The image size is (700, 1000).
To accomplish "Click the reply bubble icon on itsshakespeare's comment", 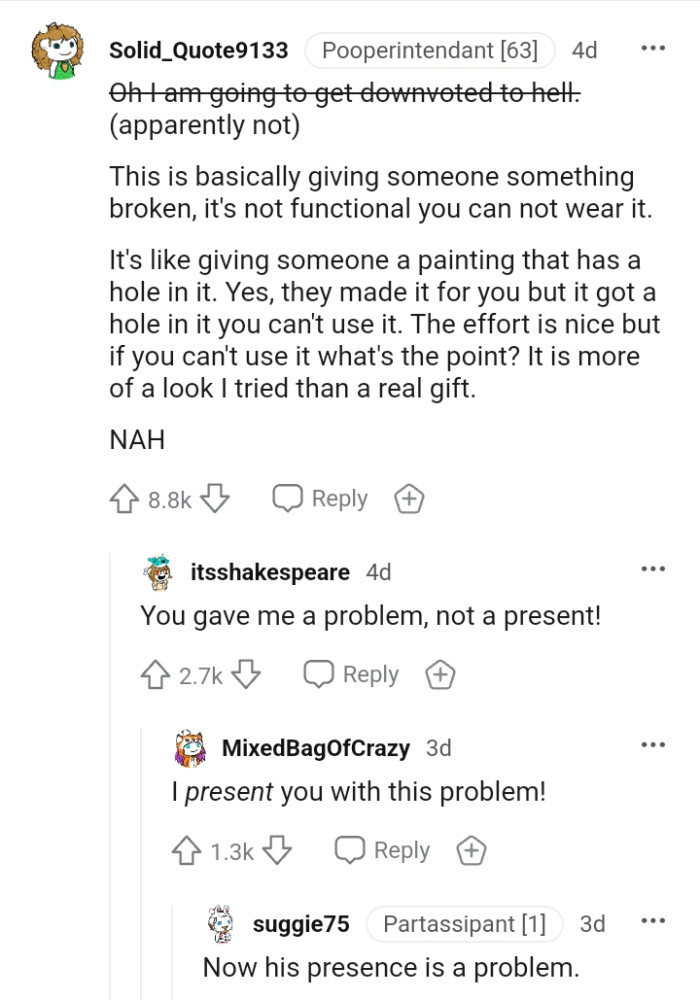I will (318, 674).
